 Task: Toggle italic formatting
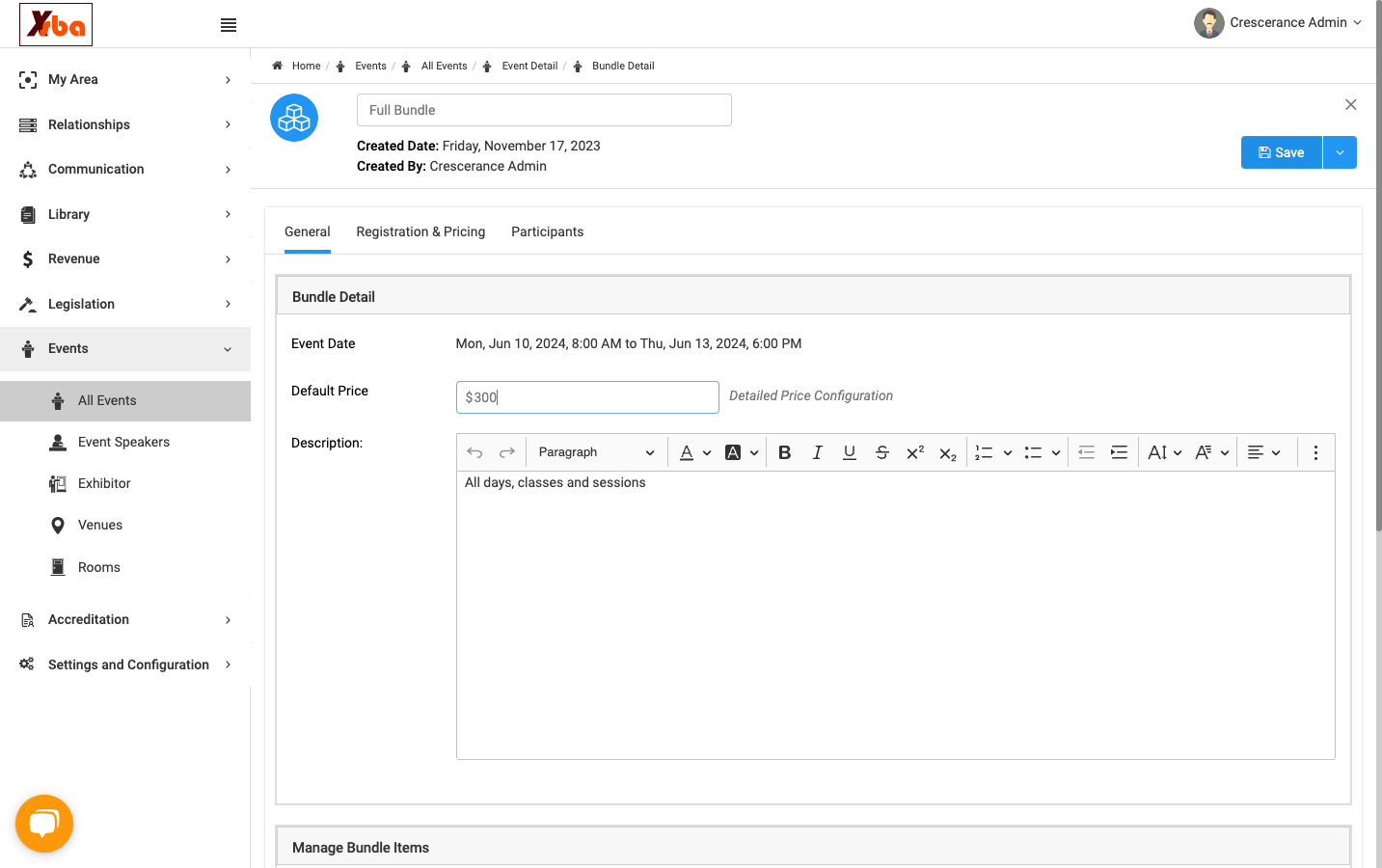pyautogui.click(x=817, y=452)
